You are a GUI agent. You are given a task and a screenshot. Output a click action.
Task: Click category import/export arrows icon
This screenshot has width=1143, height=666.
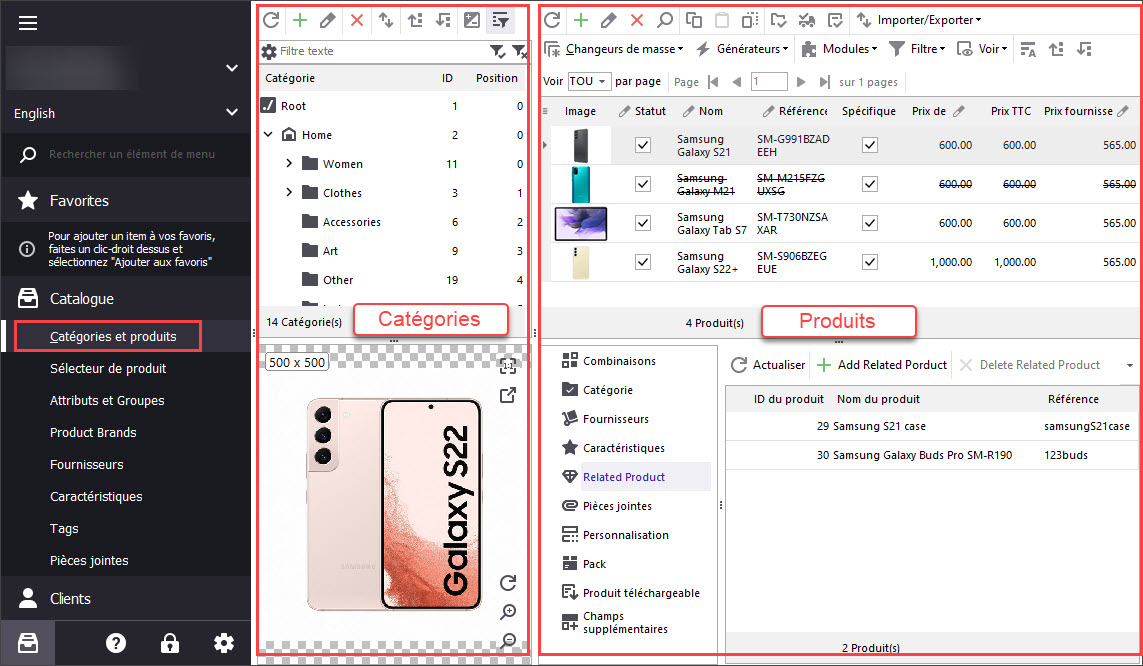pyautogui.click(x=386, y=20)
